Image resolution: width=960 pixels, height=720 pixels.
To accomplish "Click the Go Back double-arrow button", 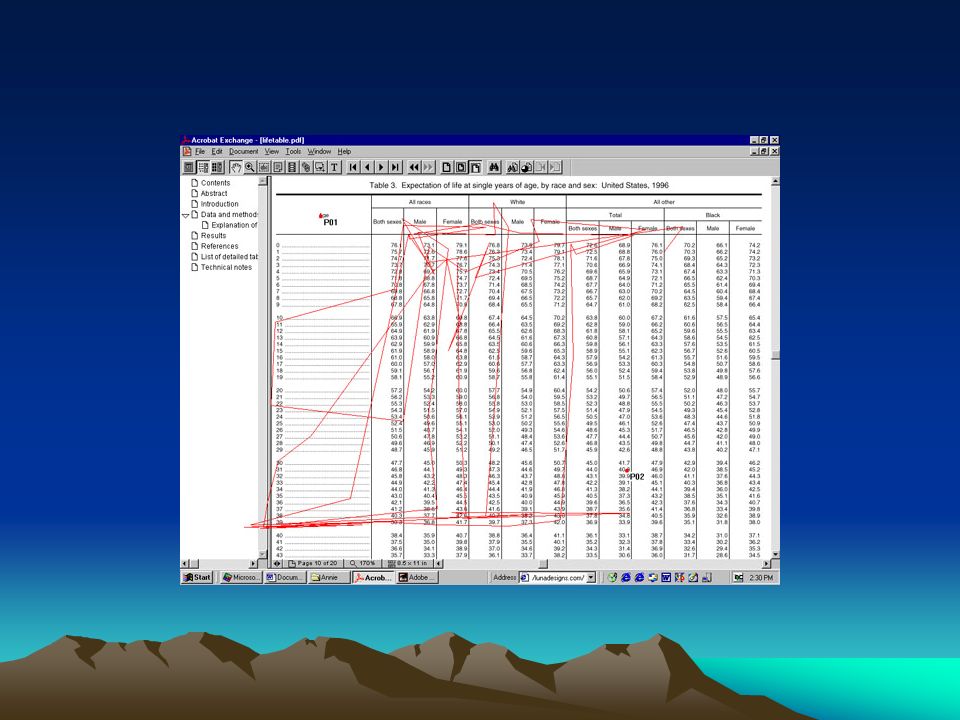I will click(414, 167).
